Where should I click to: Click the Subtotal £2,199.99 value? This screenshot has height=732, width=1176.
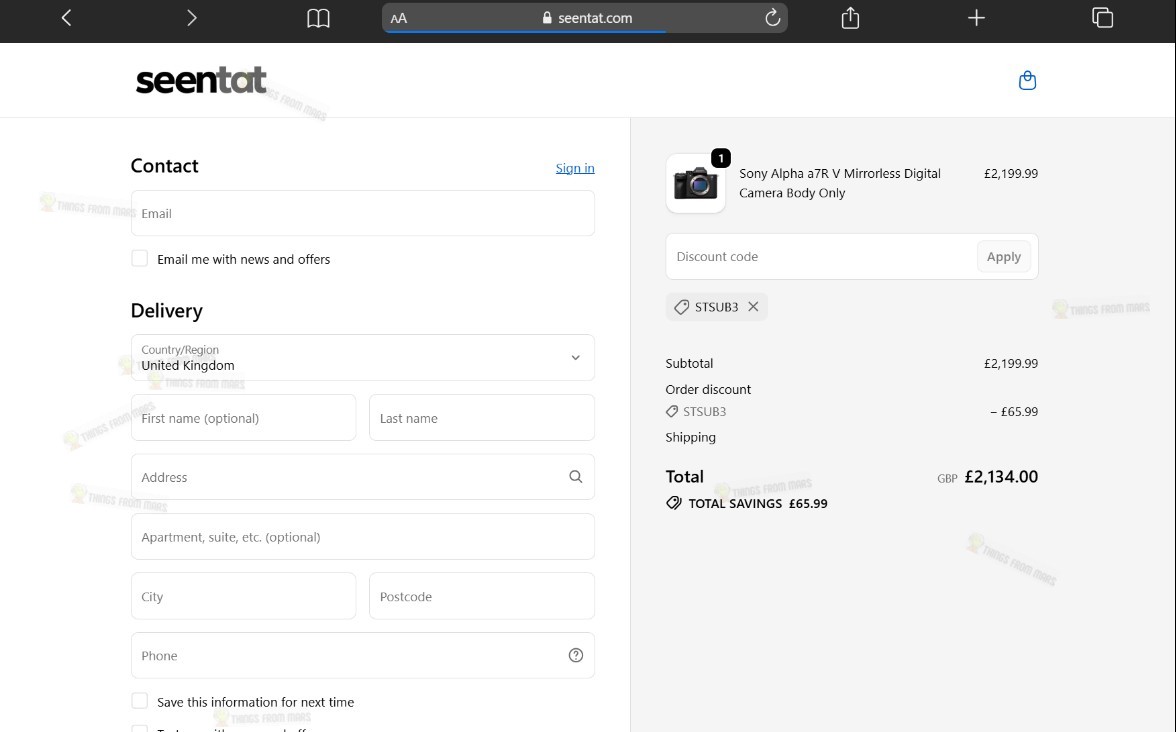(x=1010, y=363)
